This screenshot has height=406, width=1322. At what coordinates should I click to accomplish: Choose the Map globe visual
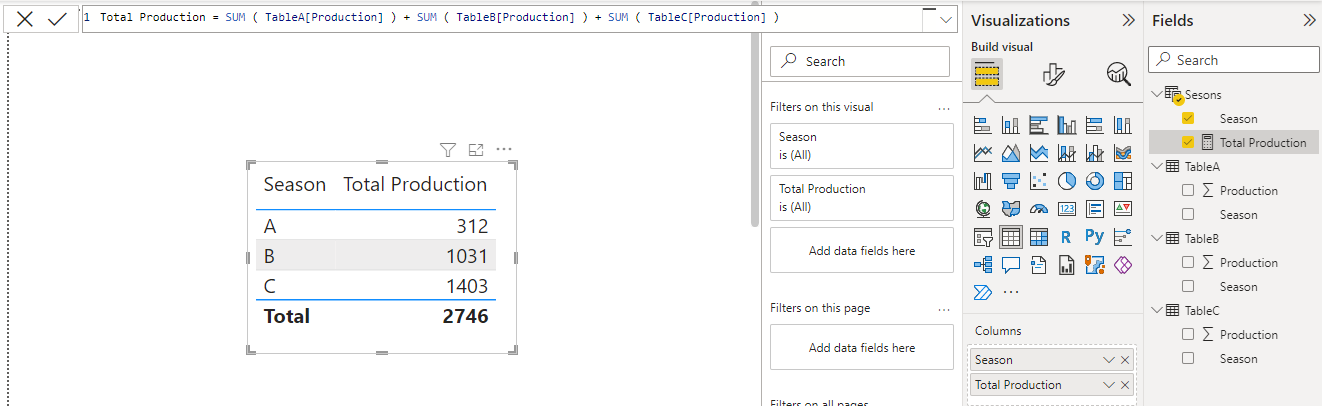983,209
